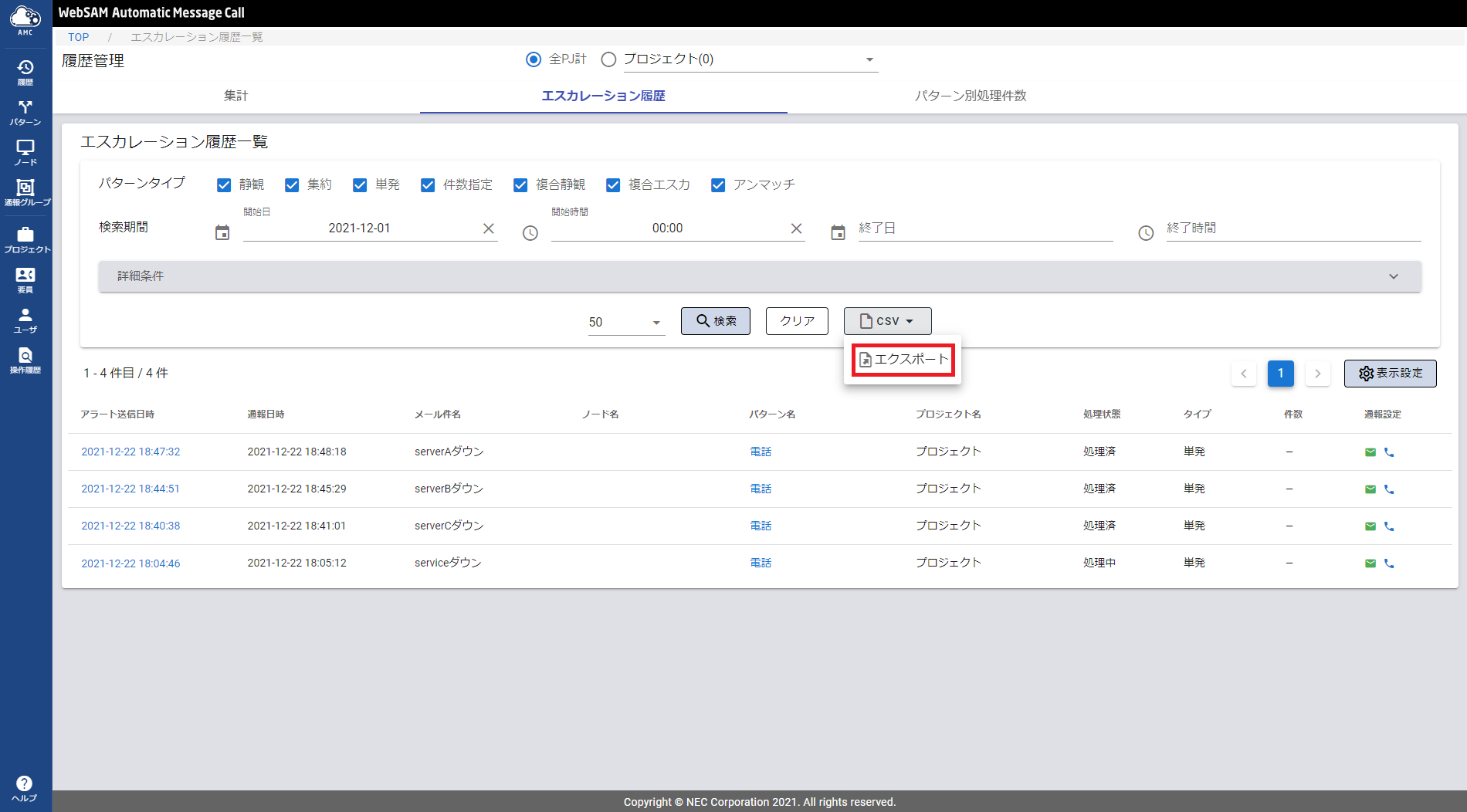Screen dimensions: 1467x812
Task: Open the 50 page size dropdown
Action: [x=625, y=322]
